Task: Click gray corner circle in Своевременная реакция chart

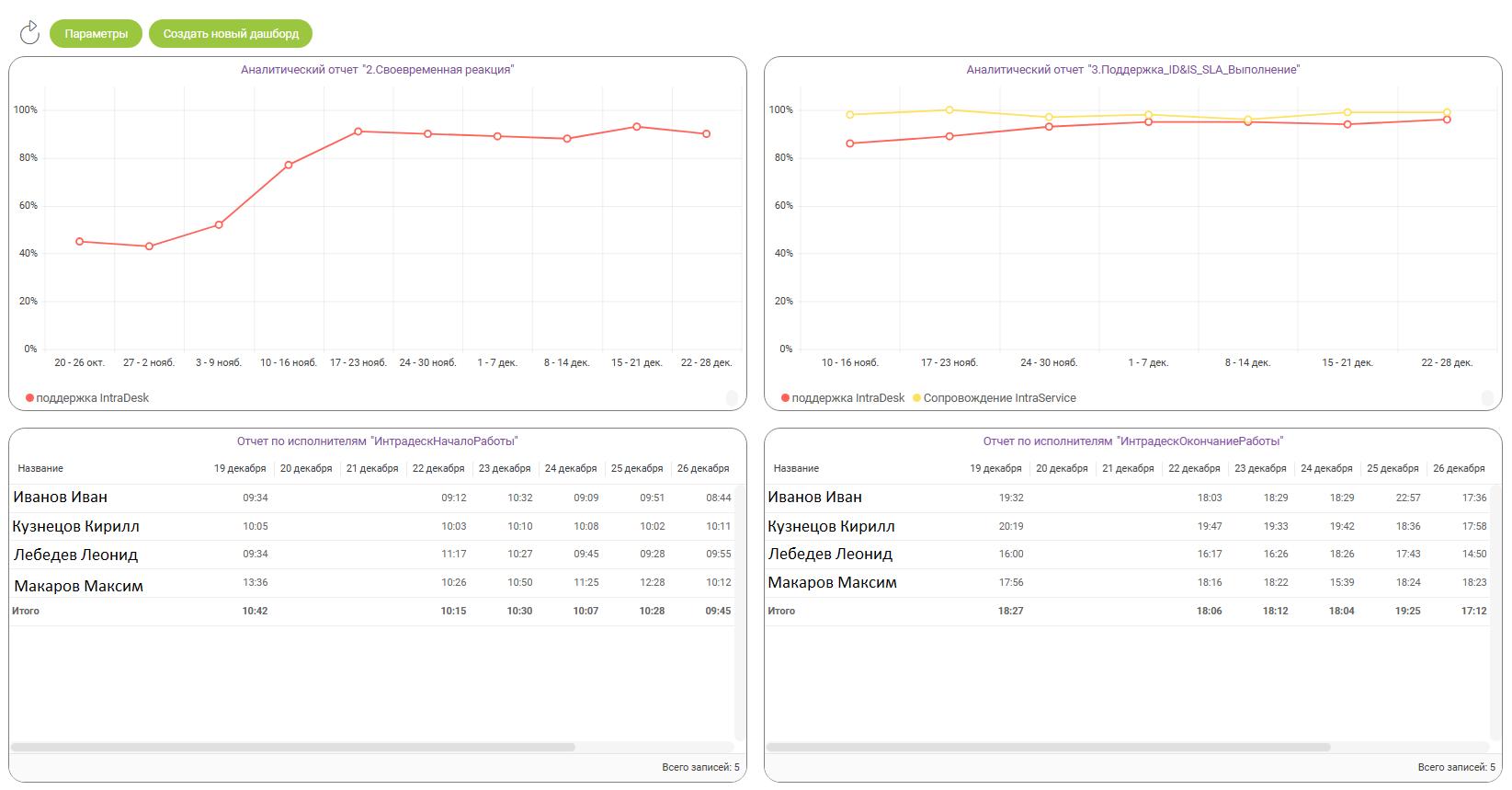Action: [x=732, y=397]
